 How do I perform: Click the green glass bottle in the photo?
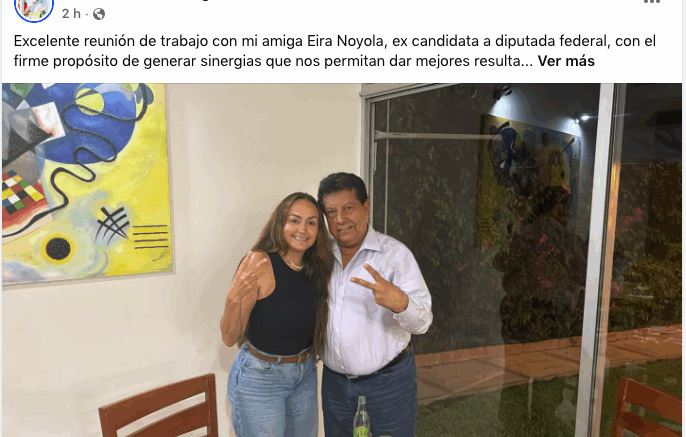tap(361, 416)
